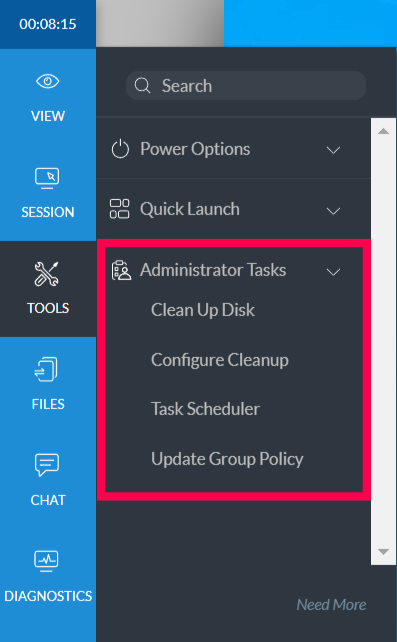
Task: Select Clean Up Disk task
Action: pos(203,310)
